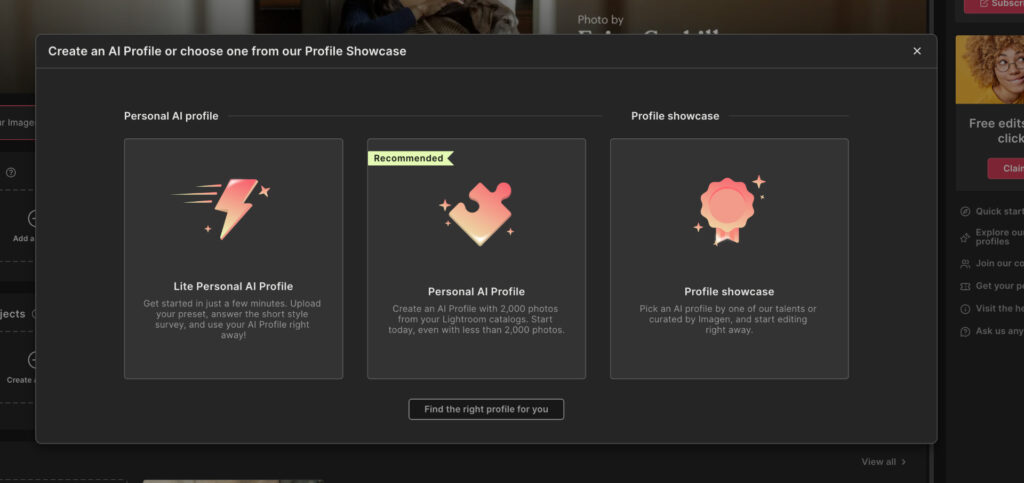Select the Lite Personal AI Profile lightning icon
The width and height of the screenshot is (1024, 483).
click(221, 209)
